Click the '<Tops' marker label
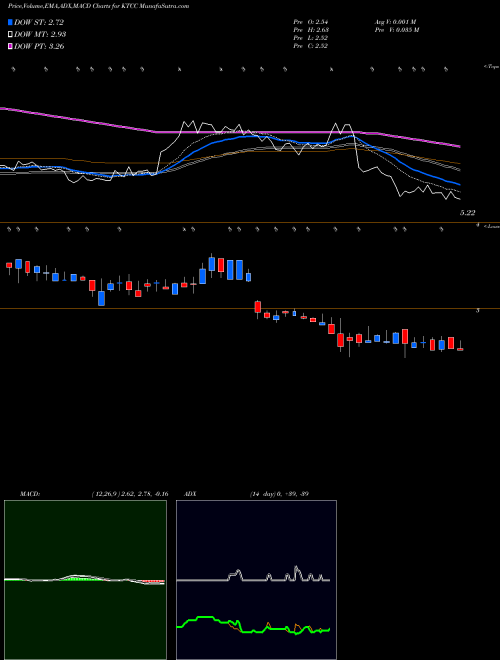This screenshot has width=500, height=660. pos(491,67)
